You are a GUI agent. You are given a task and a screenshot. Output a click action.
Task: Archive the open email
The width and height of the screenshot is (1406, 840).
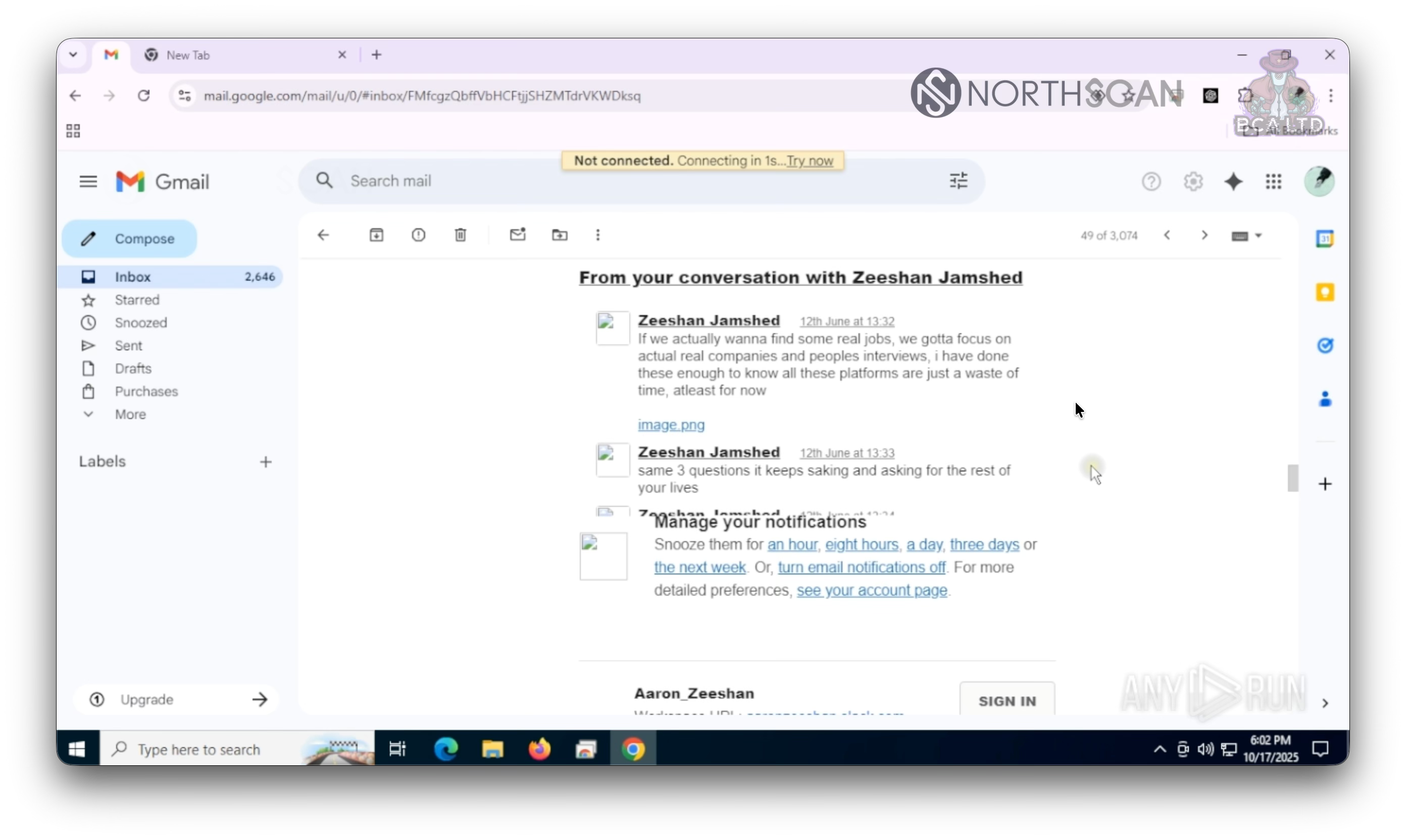coord(377,235)
